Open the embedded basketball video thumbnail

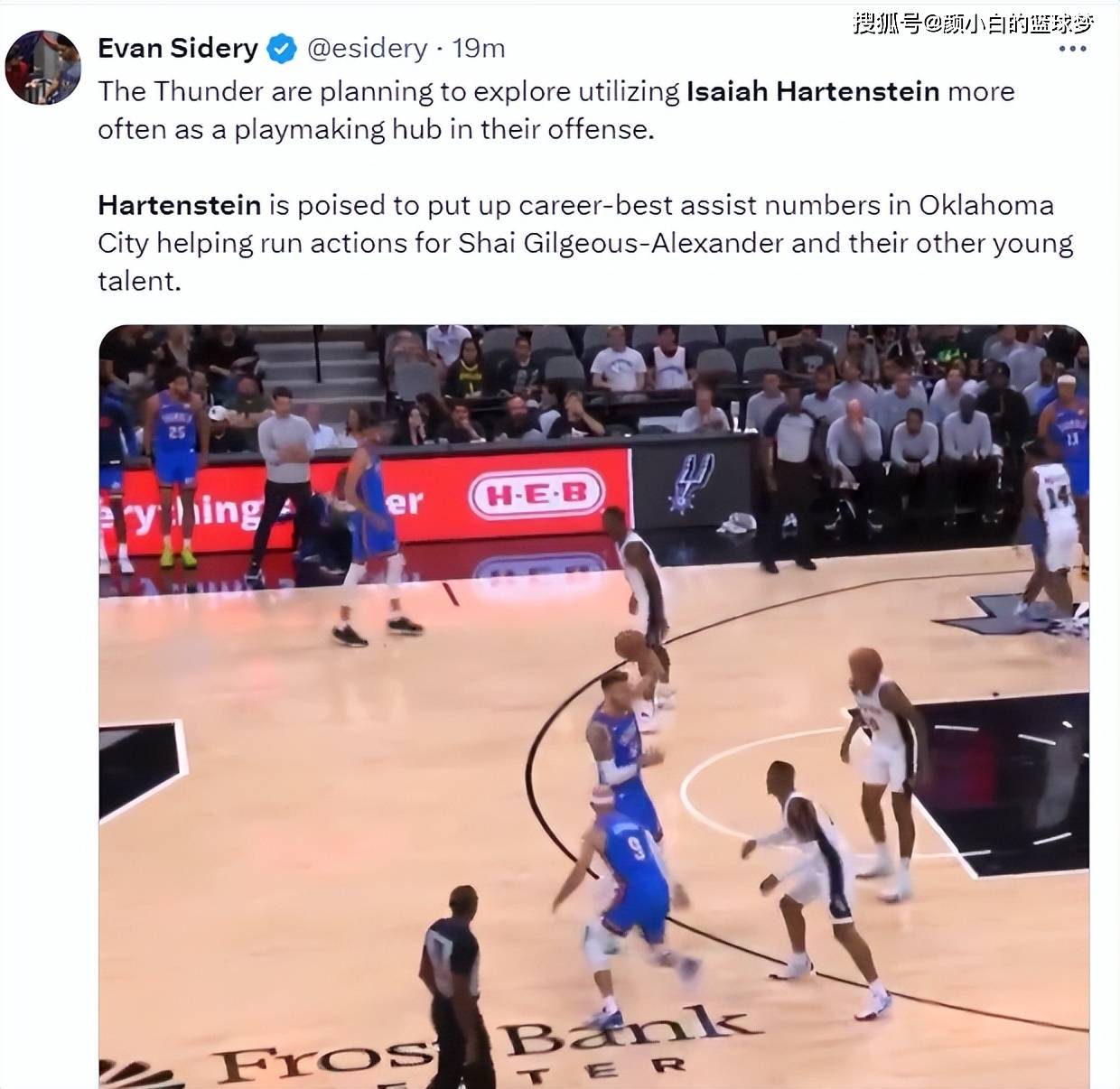point(593,706)
